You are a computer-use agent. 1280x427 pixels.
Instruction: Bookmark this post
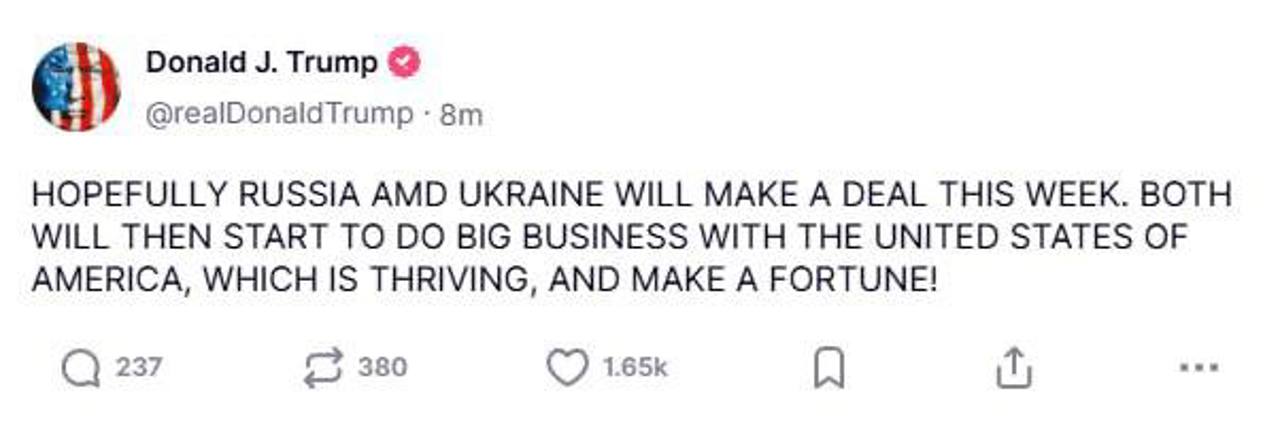click(x=829, y=369)
